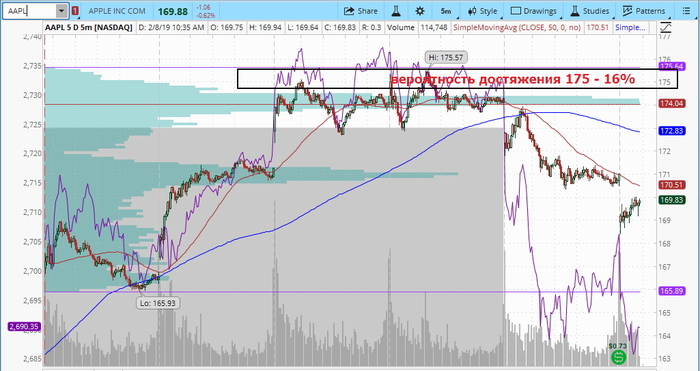
Task: Click the last price 169.88
Action: click(x=172, y=11)
